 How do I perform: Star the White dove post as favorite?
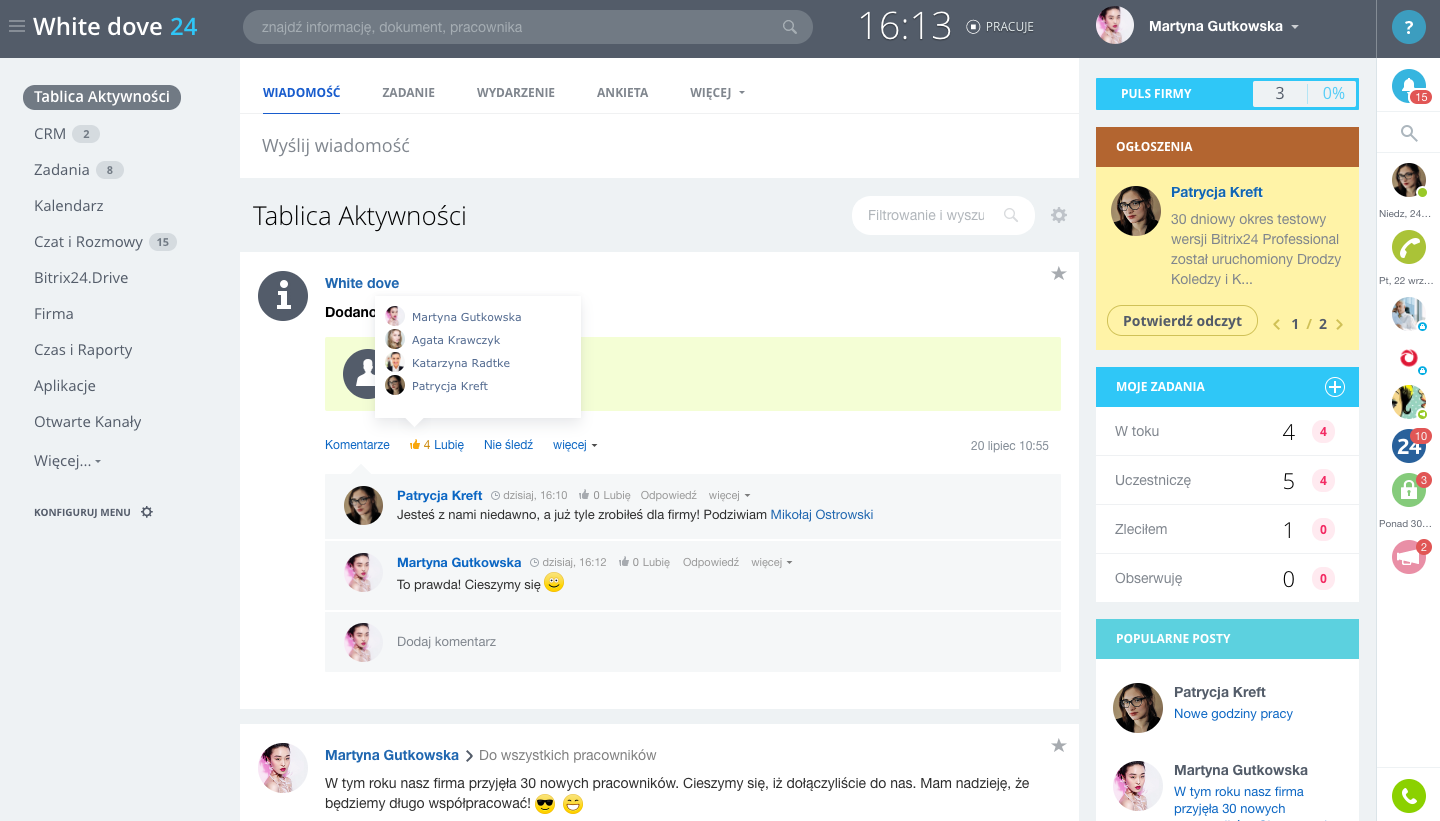[1059, 274]
